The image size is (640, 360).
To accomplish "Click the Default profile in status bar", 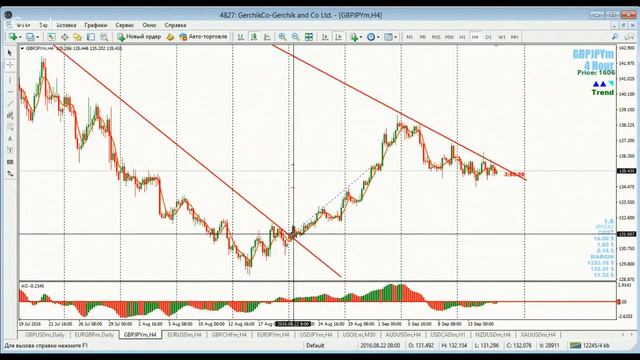I will [315, 346].
